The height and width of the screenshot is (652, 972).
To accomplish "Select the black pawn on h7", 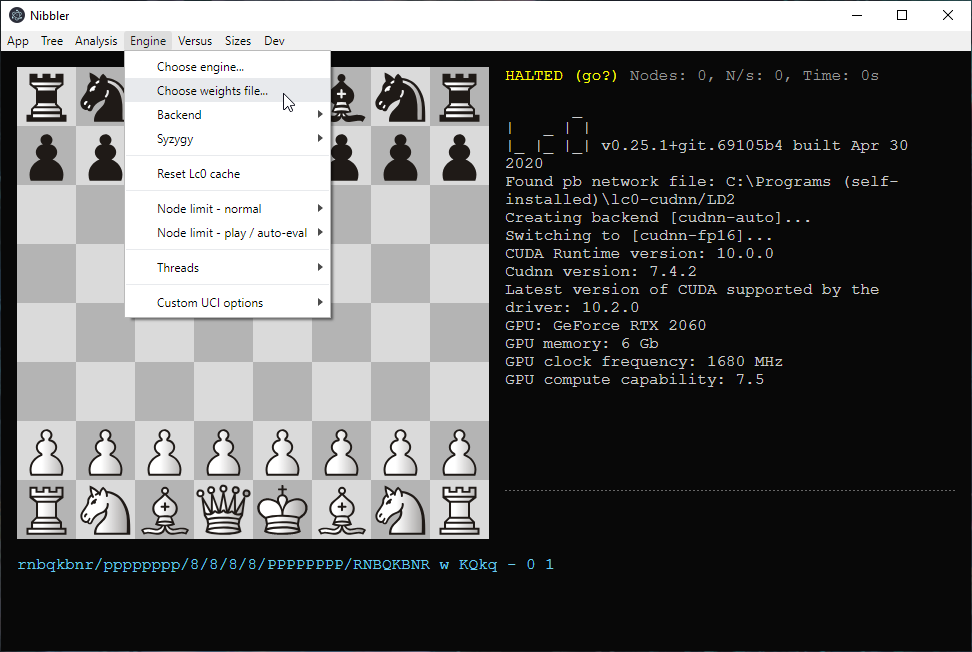I will click(459, 155).
